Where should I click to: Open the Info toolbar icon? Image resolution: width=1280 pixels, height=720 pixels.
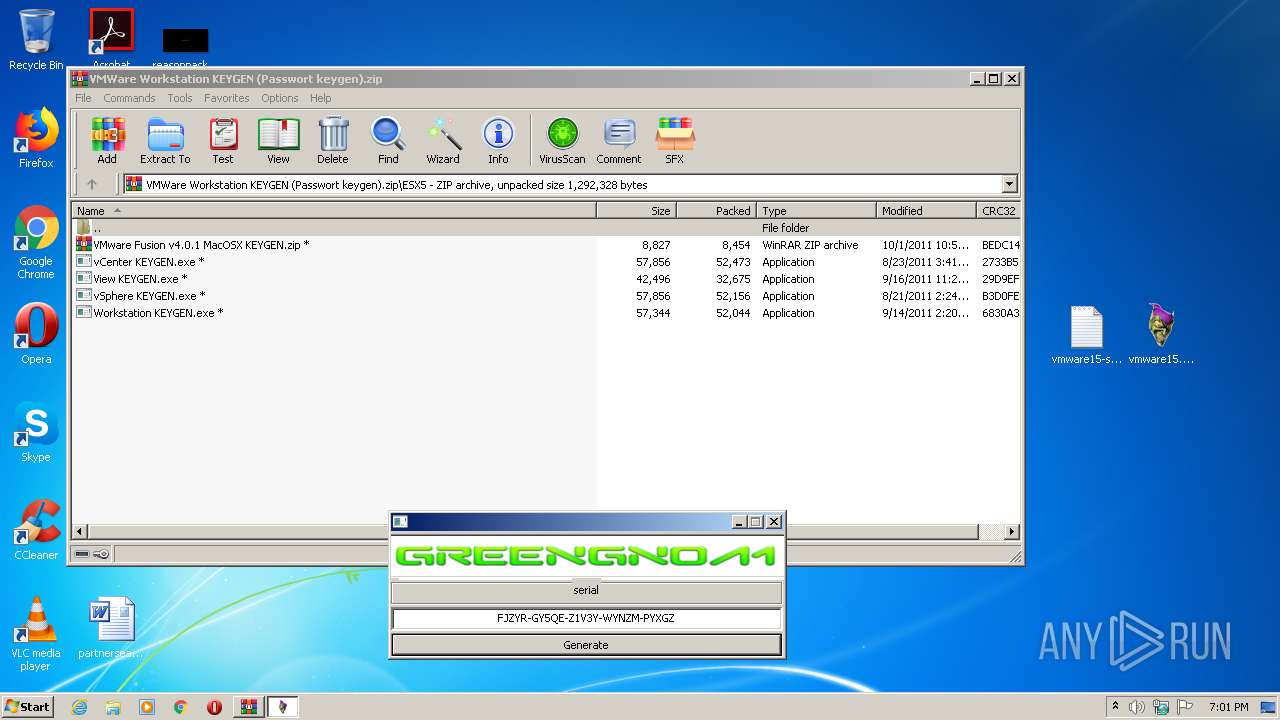point(498,140)
